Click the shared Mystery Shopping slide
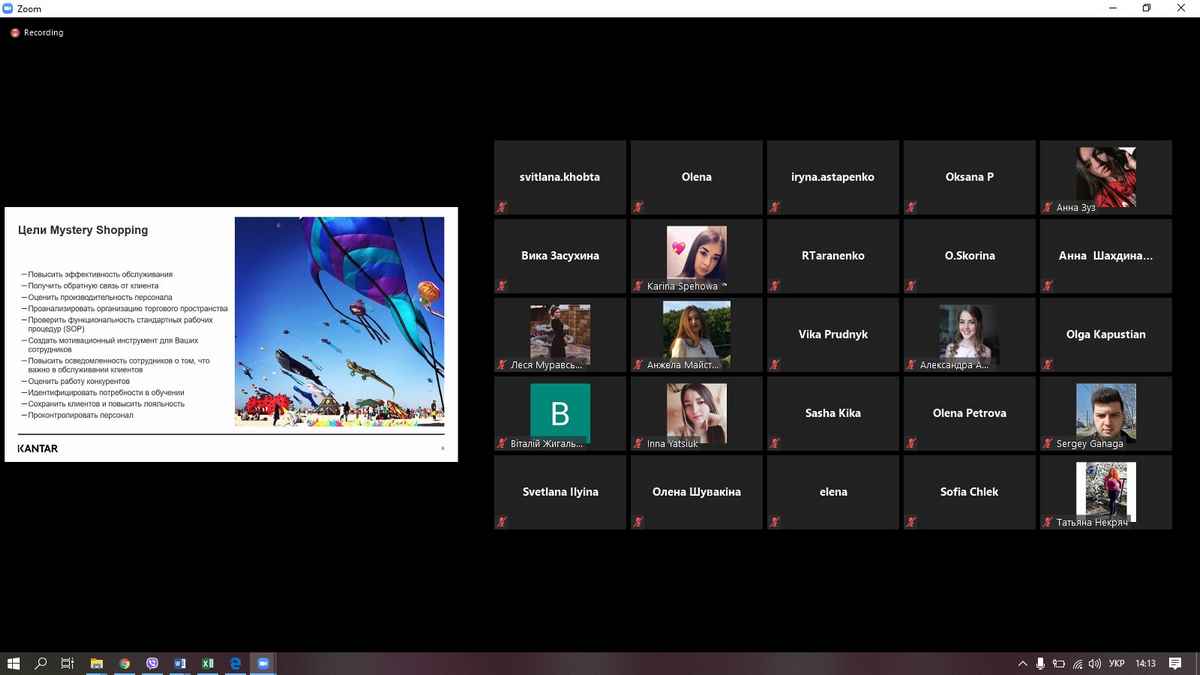This screenshot has height=675, width=1200. [x=231, y=334]
